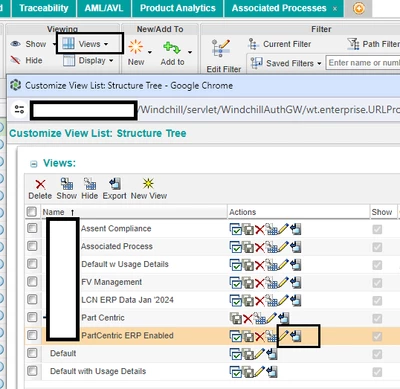Click the Edit Filter icon in the ribbon
This screenshot has width=400, height=389.
point(221,49)
